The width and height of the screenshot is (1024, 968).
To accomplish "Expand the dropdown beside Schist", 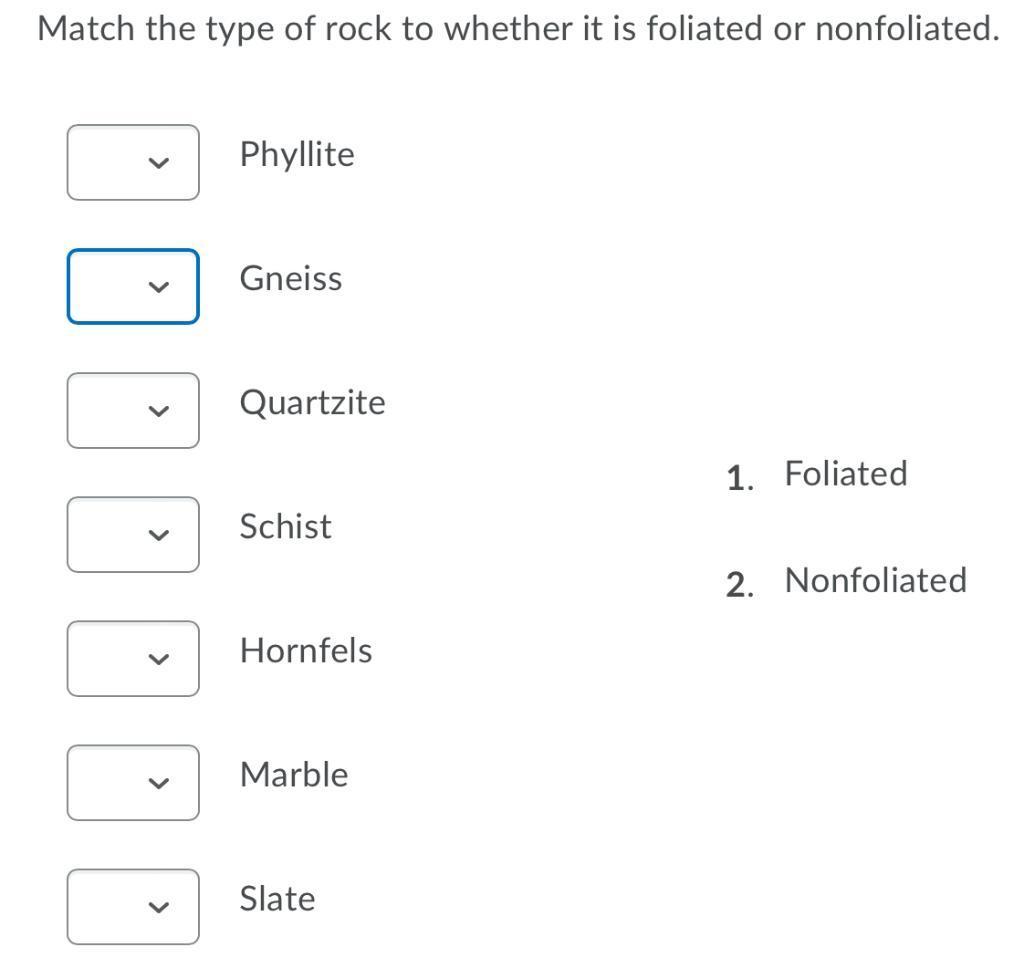I will (132, 534).
